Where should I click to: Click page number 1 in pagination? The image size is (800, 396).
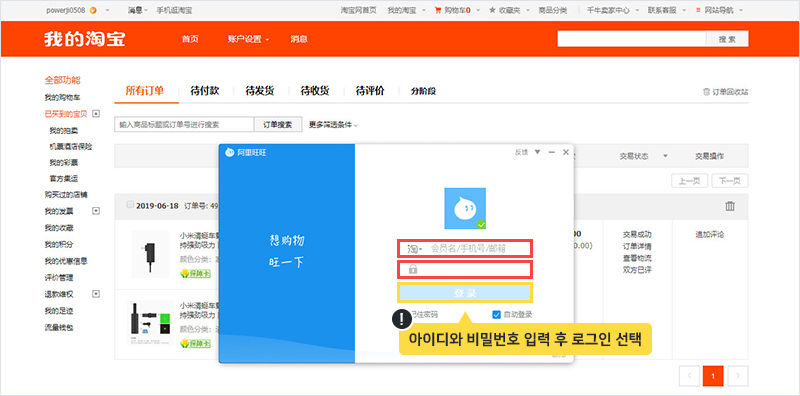713,376
